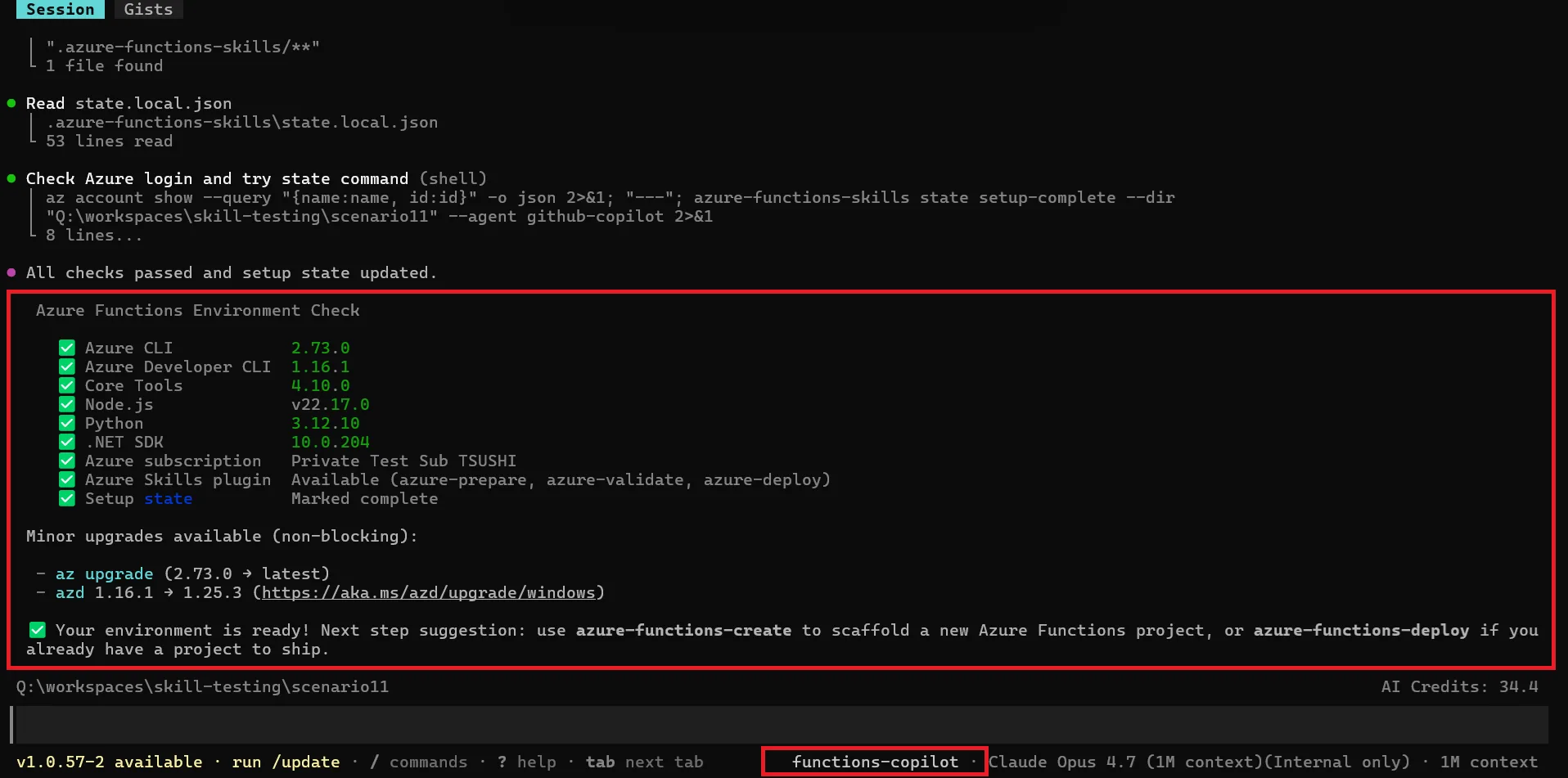Click the Node.js check mark
The height and width of the screenshot is (778, 1568).
(67, 404)
